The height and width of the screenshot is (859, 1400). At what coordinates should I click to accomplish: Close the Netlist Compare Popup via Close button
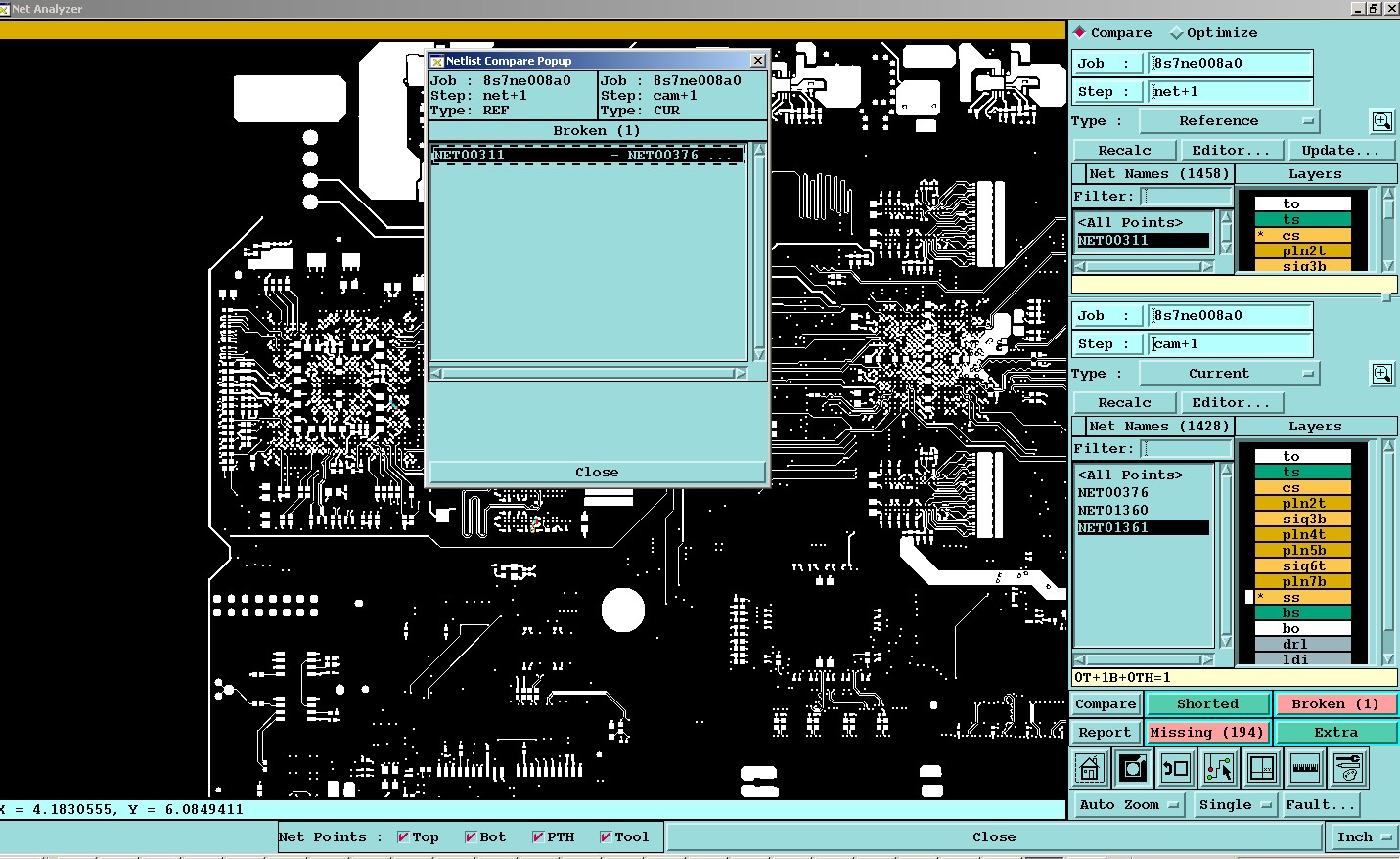597,473
